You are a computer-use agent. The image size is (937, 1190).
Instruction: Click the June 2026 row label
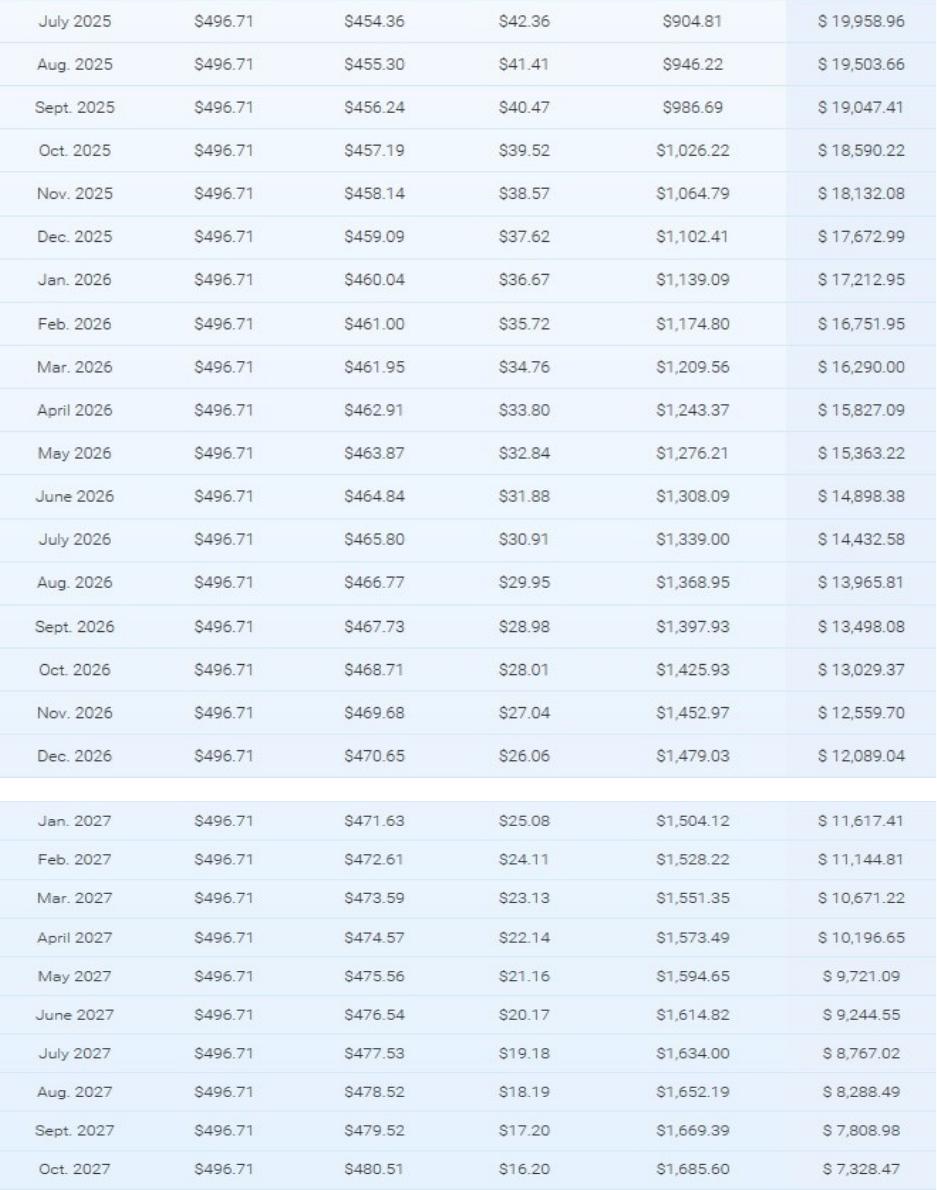point(74,496)
